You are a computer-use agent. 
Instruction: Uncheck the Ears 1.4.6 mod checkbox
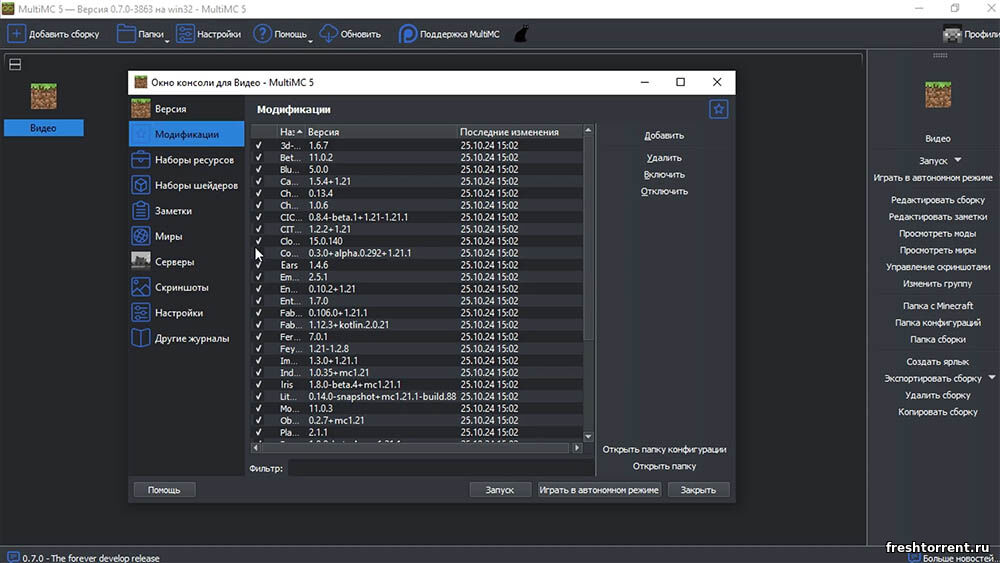[259, 265]
